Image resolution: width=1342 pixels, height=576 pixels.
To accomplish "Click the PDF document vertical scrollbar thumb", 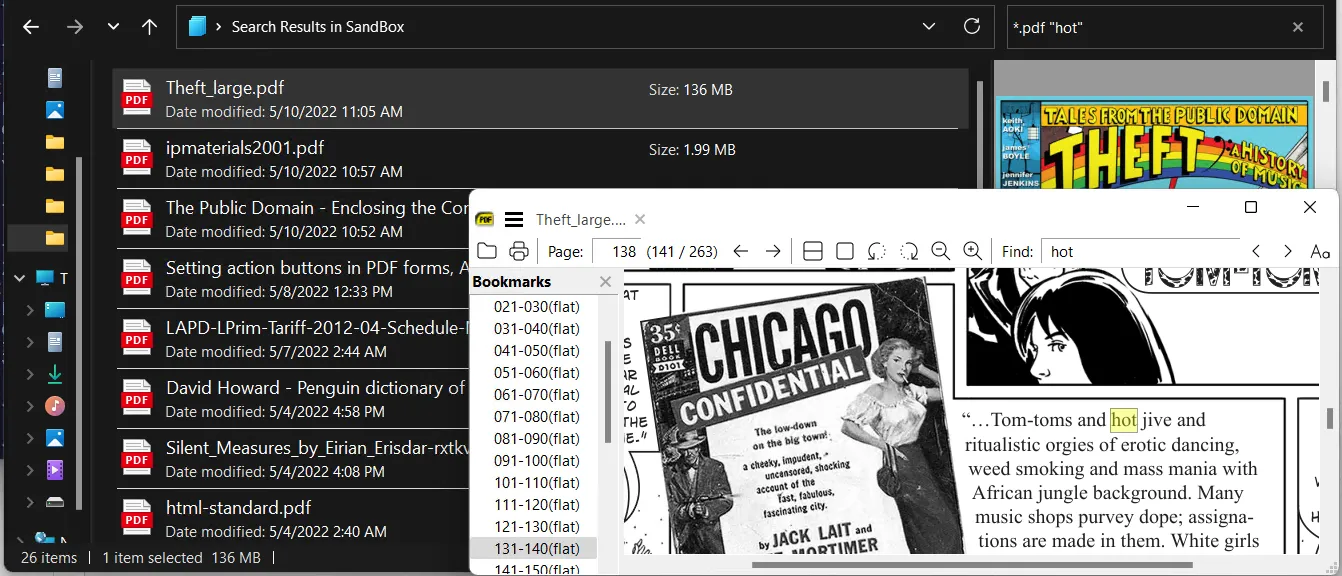I will [x=1330, y=418].
